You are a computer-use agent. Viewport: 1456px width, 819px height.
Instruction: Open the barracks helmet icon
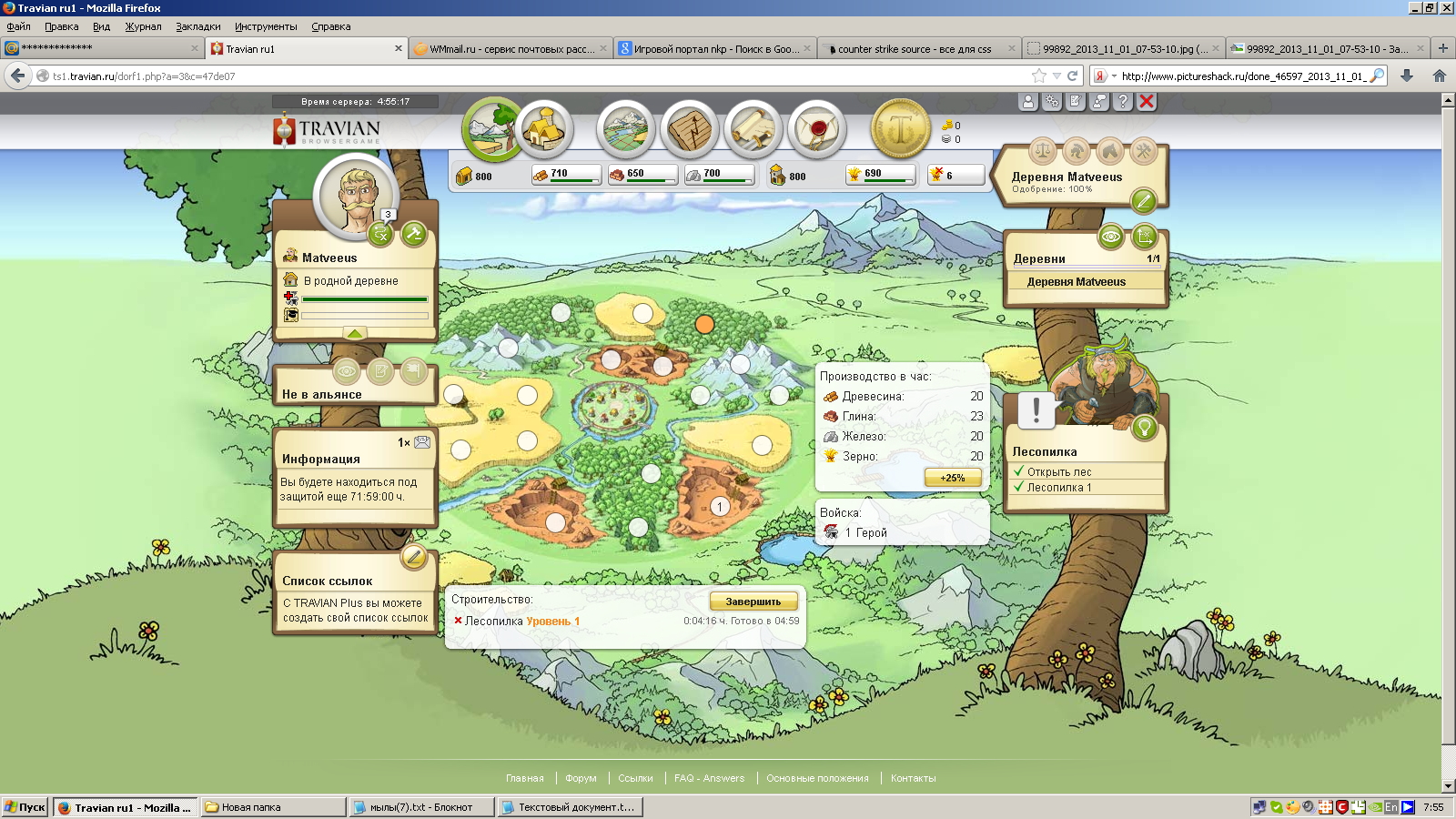(1077, 151)
